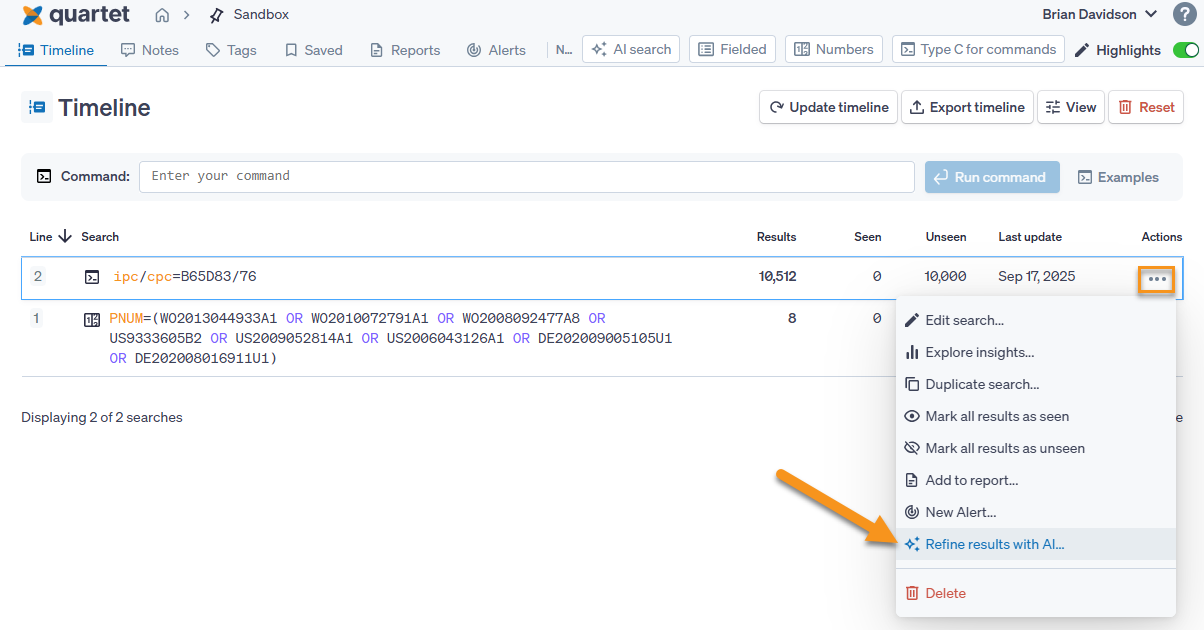The height and width of the screenshot is (630, 1204).
Task: Click the Unseen column header
Action: click(946, 237)
